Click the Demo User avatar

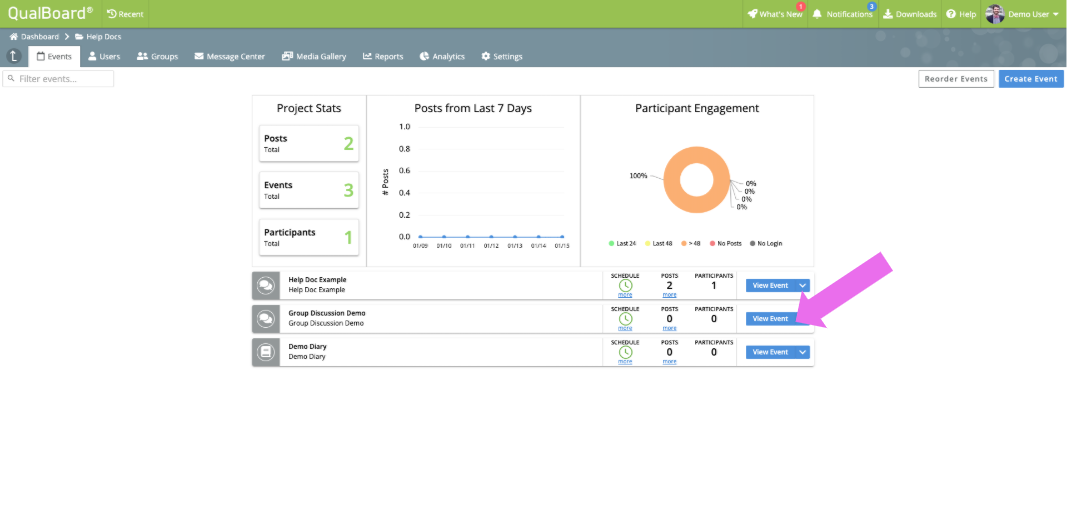pos(995,14)
